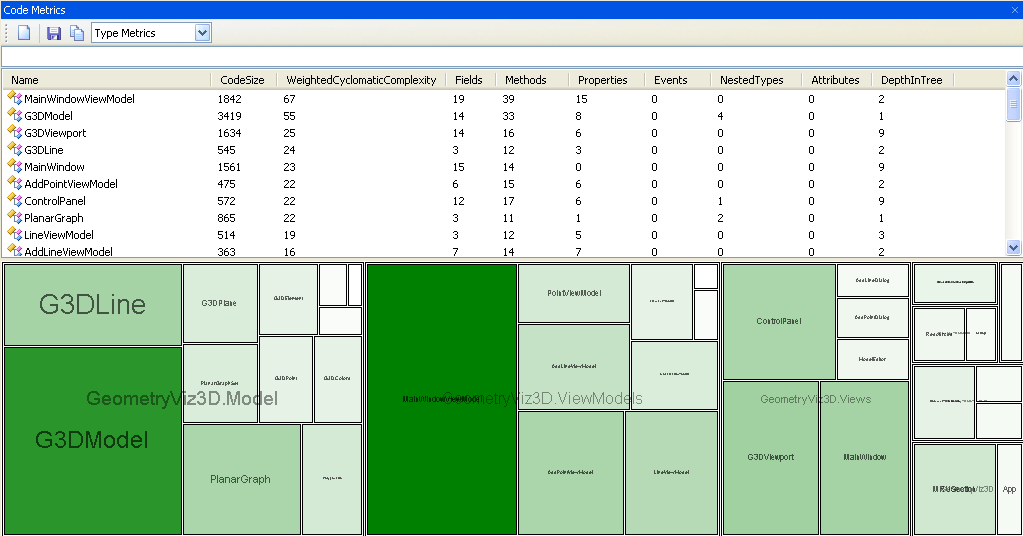Click the class icon next to G3DViewport

click(14, 132)
